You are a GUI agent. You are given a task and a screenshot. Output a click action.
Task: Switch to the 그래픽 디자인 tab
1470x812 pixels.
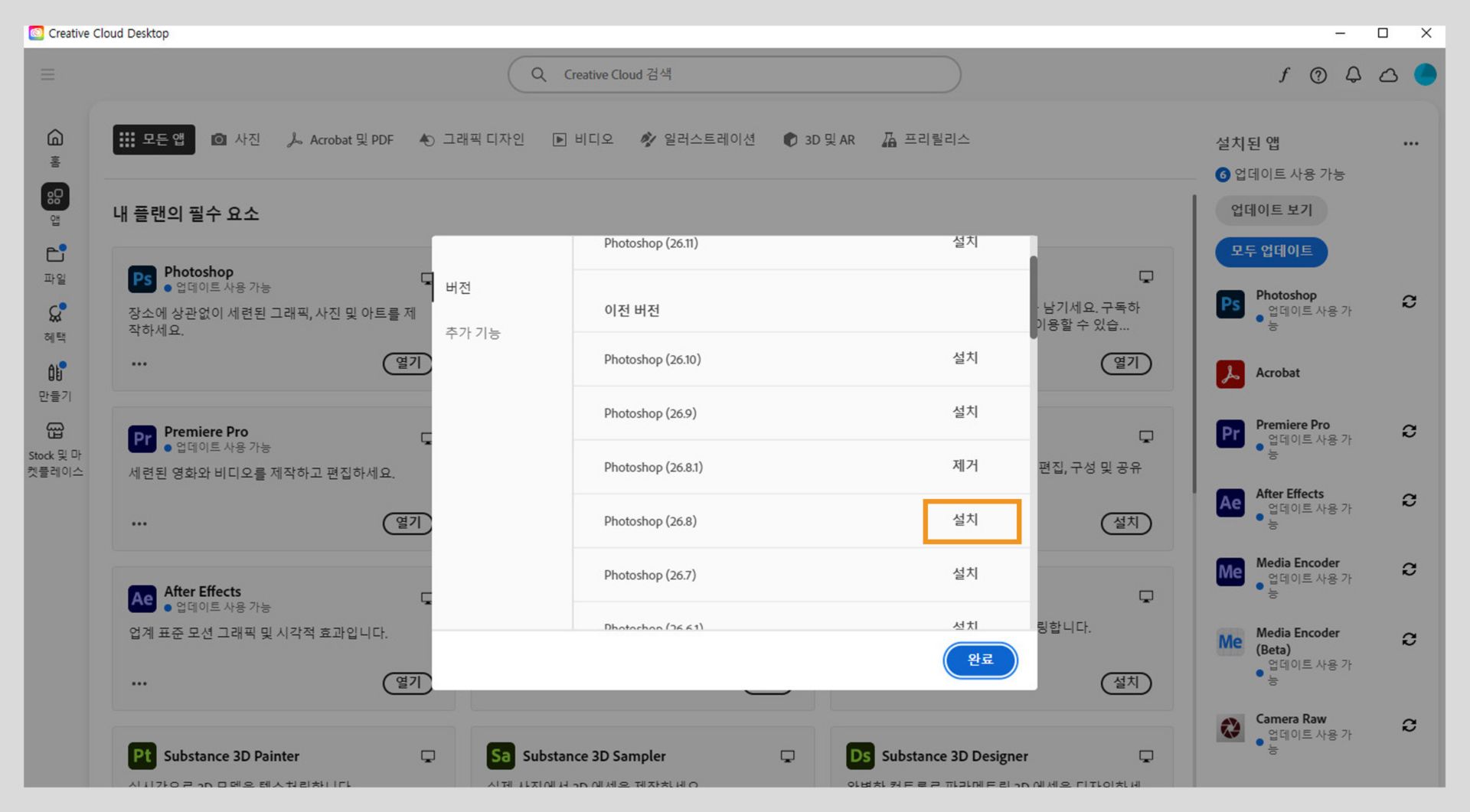pos(472,139)
